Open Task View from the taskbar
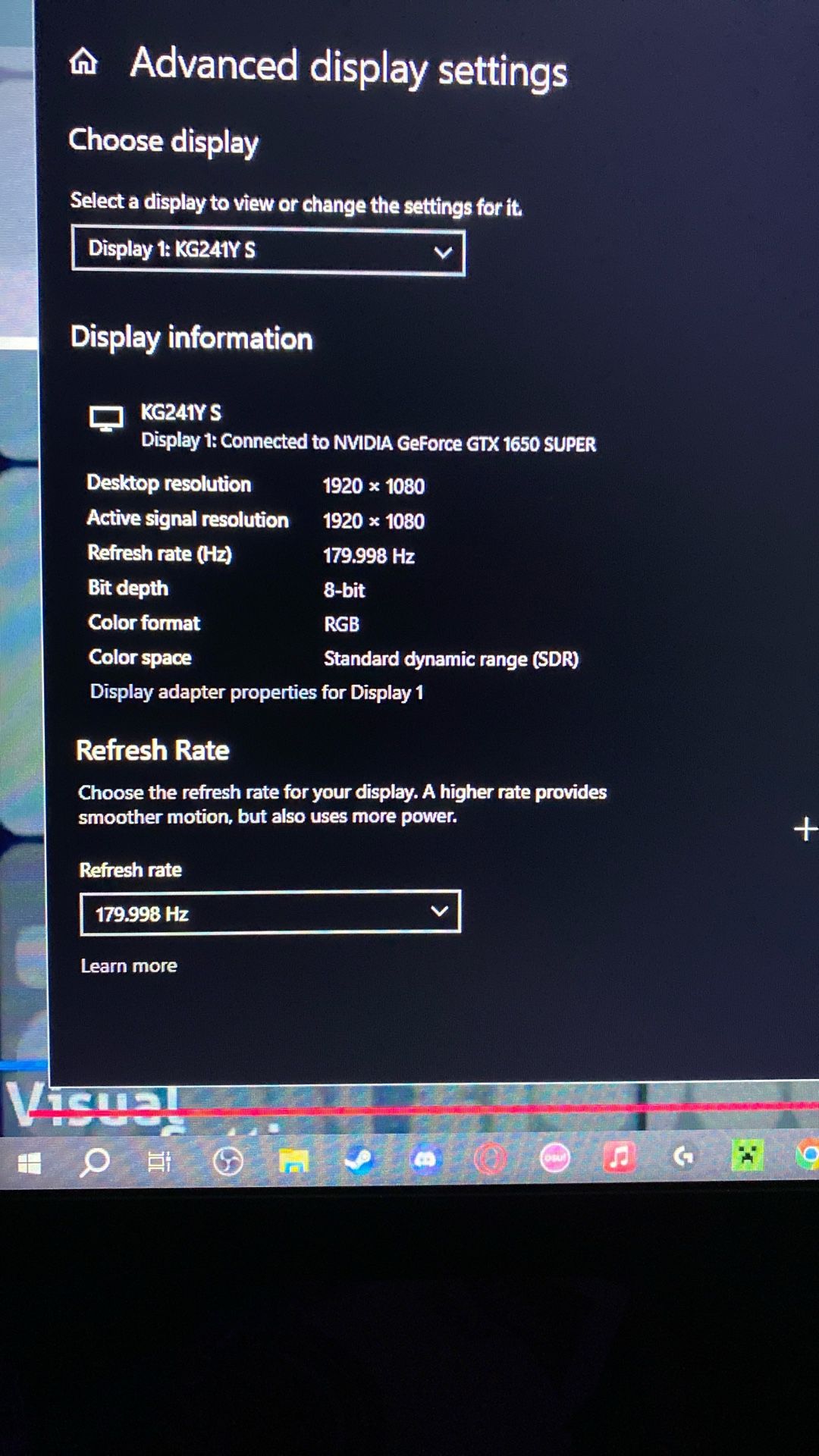This screenshot has height=1456, width=819. (159, 1161)
